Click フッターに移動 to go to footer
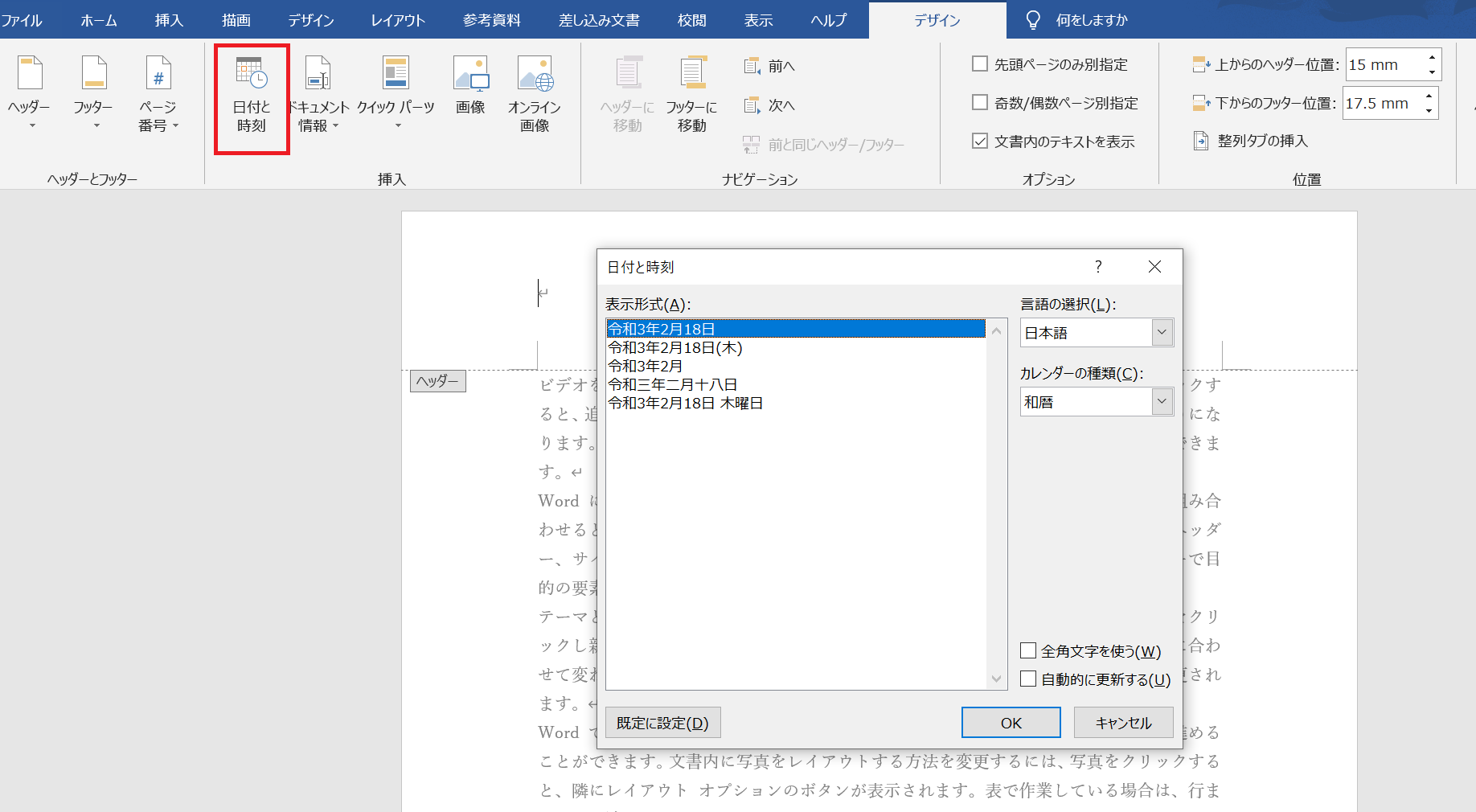 point(691,93)
